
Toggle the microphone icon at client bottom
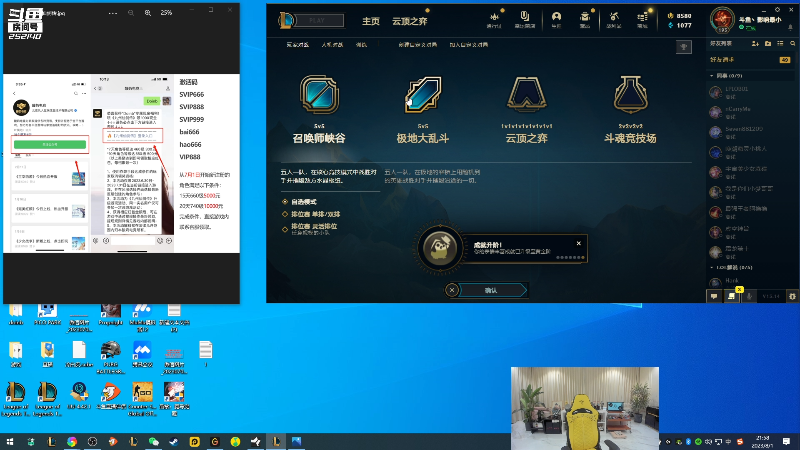point(749,296)
